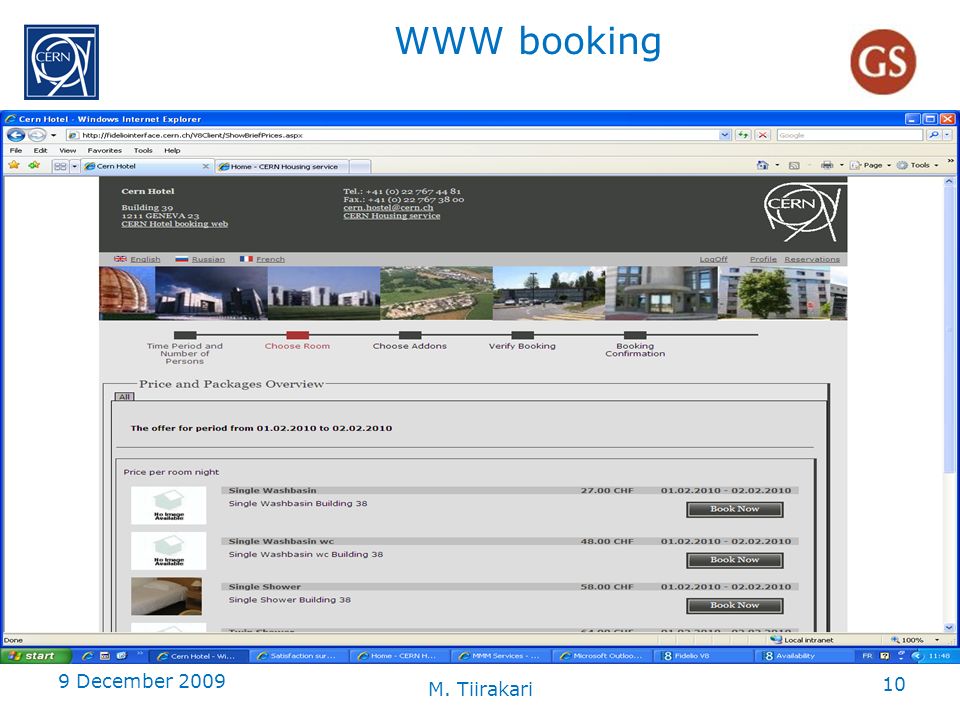The image size is (960, 720).
Task: Open Satisfaction survey taskbar window
Action: click(x=298, y=656)
